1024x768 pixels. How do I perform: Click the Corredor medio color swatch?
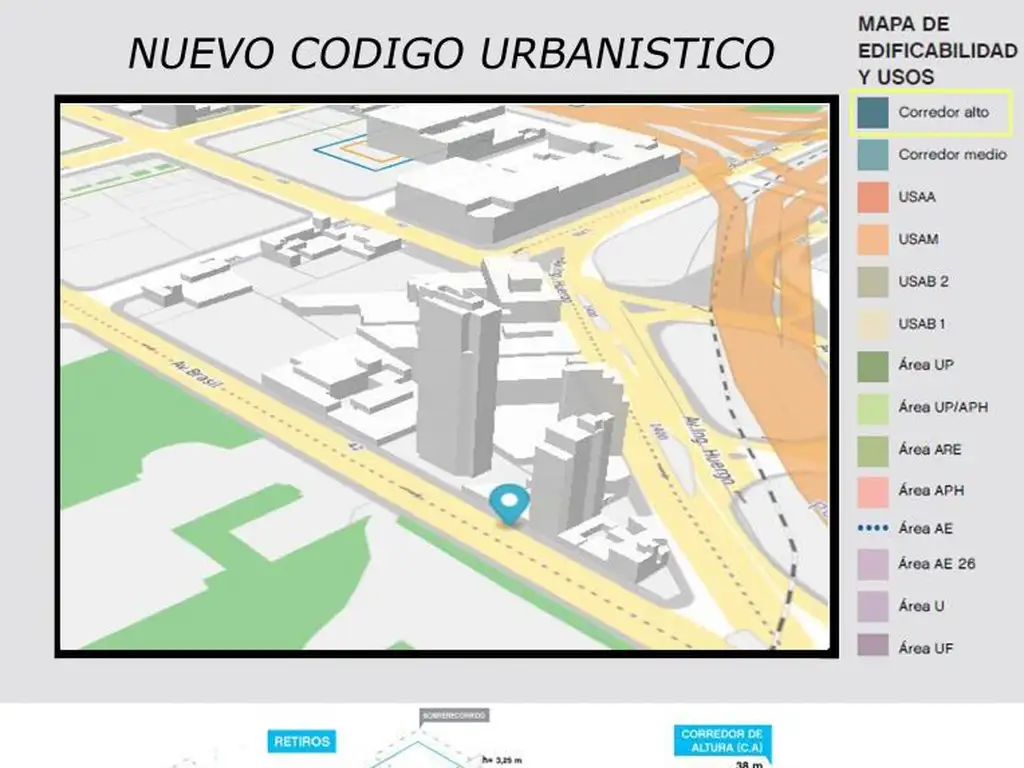click(x=872, y=155)
